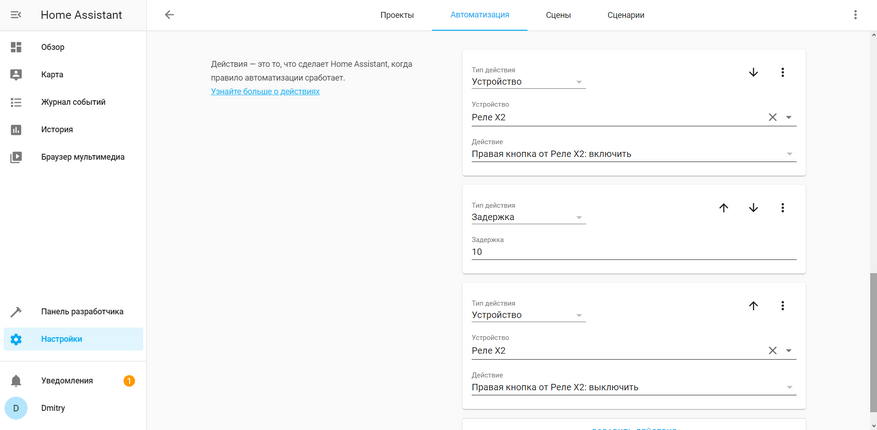Click the Home Assistant title
Viewport: 877px width, 430px height.
(81, 15)
